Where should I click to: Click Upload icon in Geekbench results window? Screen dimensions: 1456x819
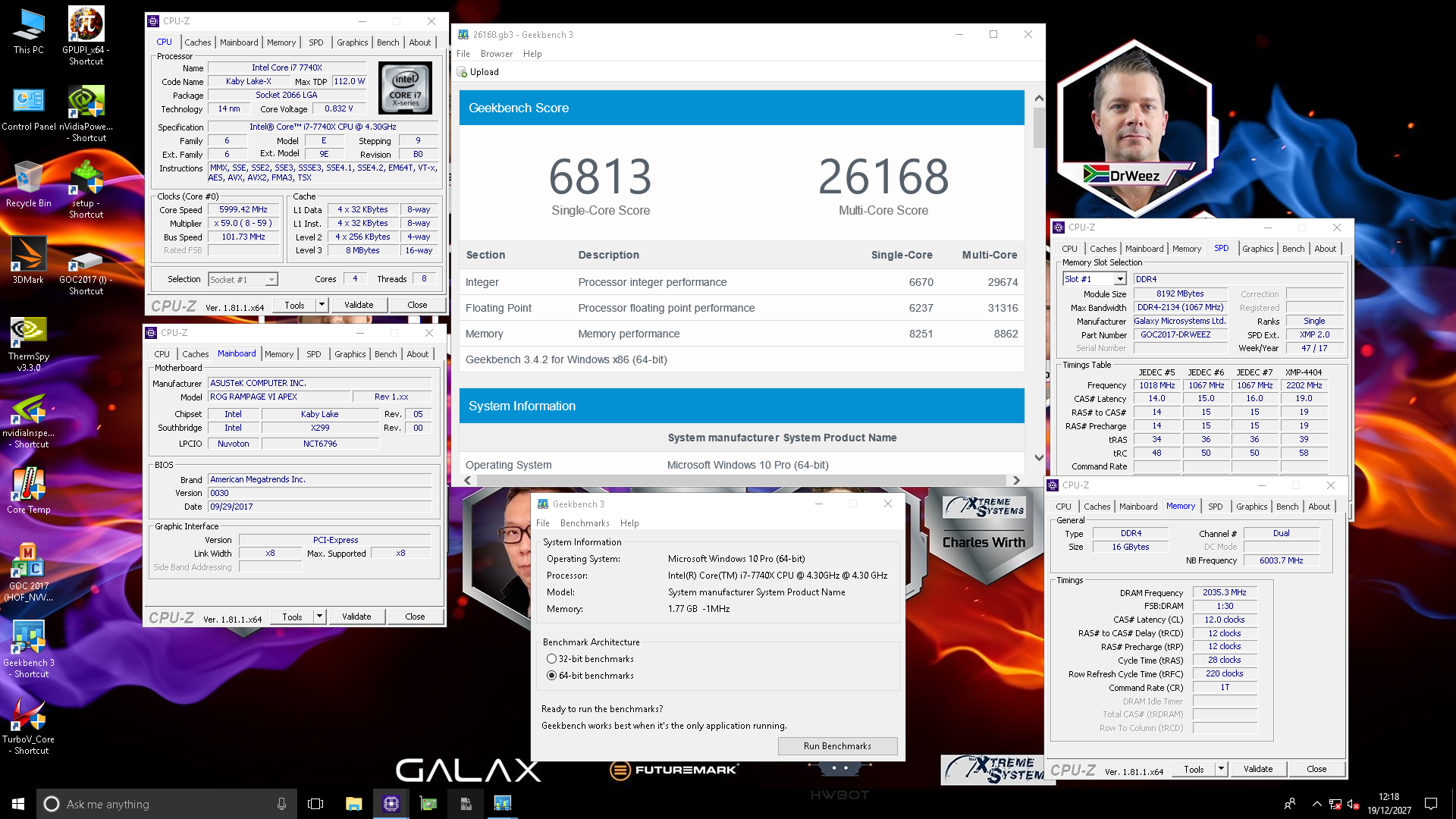[x=462, y=72]
